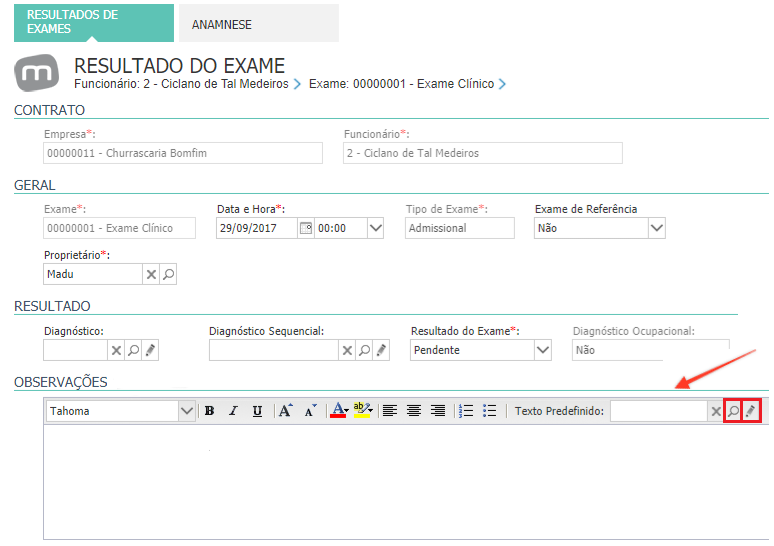Open the Resultados de Exames tab

94,23
